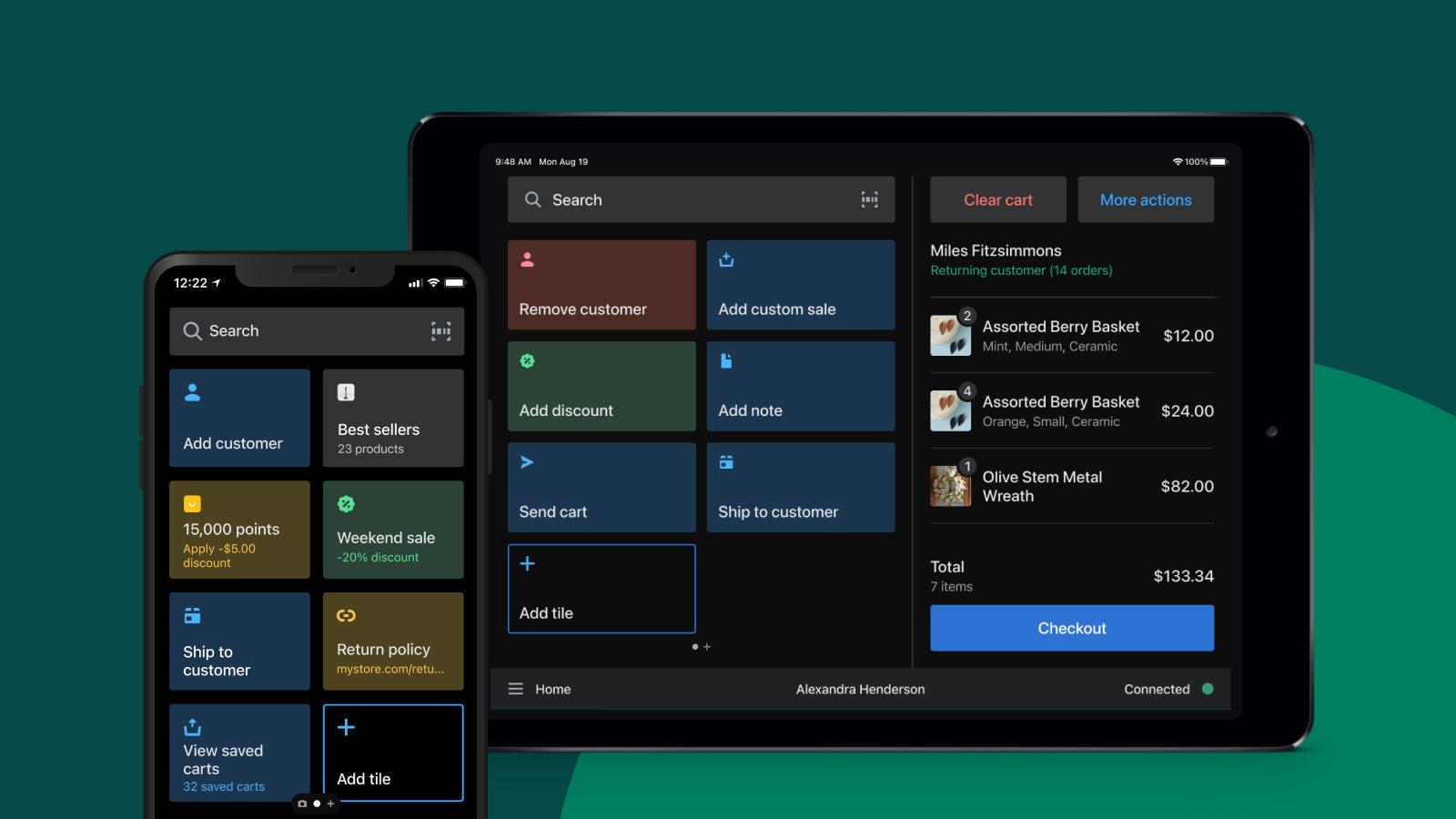Open Best sellers tile on phone

tap(393, 418)
